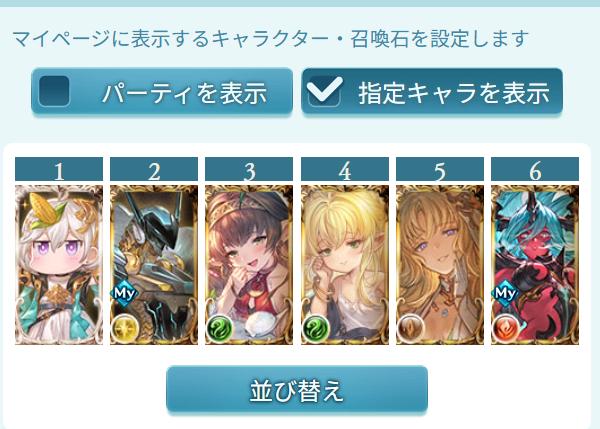Click the My badge on the red demon card

[x=505, y=294]
